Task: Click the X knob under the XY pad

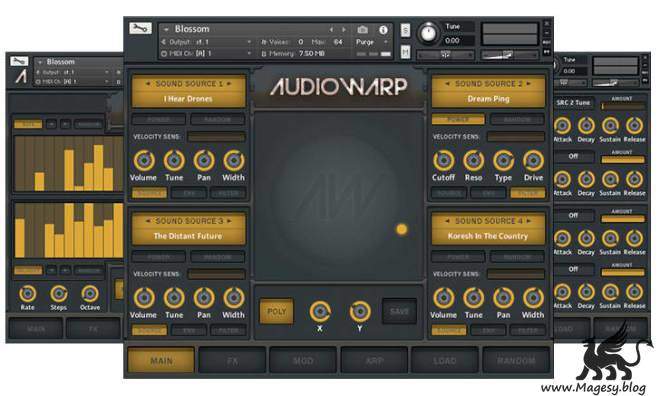Action: click(x=320, y=311)
